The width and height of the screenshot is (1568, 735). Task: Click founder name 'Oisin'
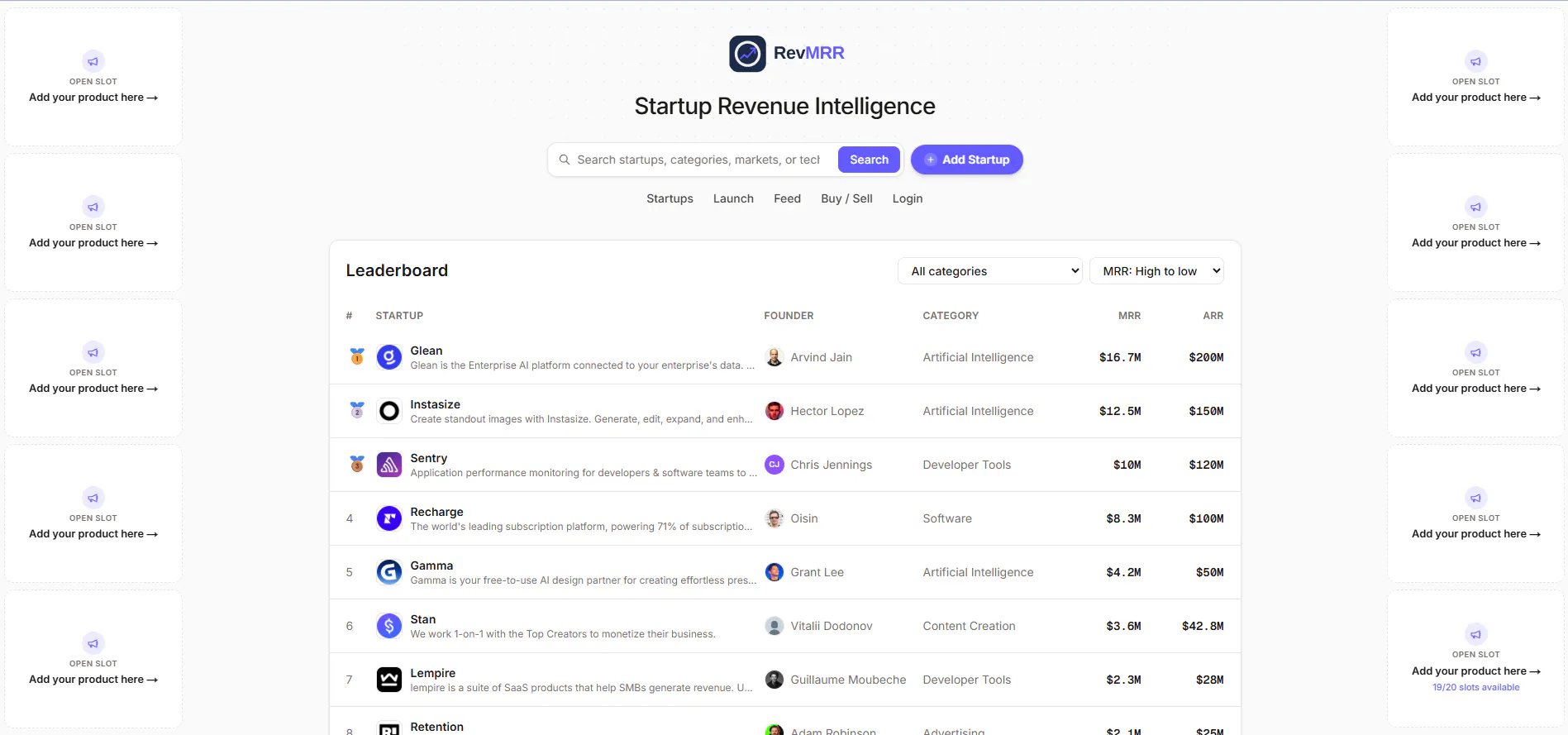click(804, 518)
